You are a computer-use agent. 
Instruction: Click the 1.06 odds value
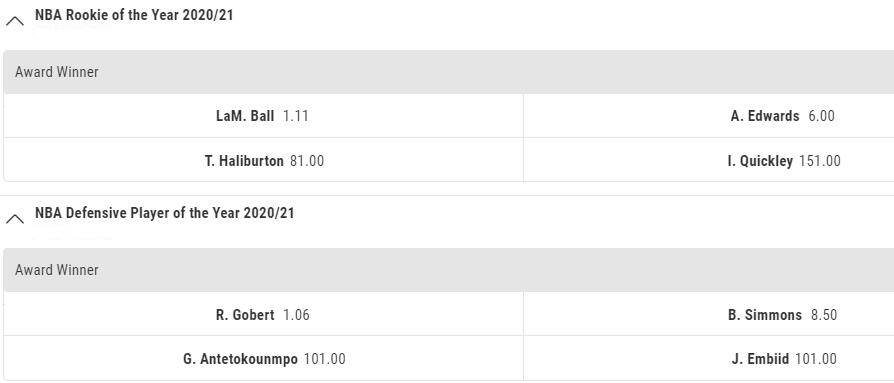tap(296, 315)
